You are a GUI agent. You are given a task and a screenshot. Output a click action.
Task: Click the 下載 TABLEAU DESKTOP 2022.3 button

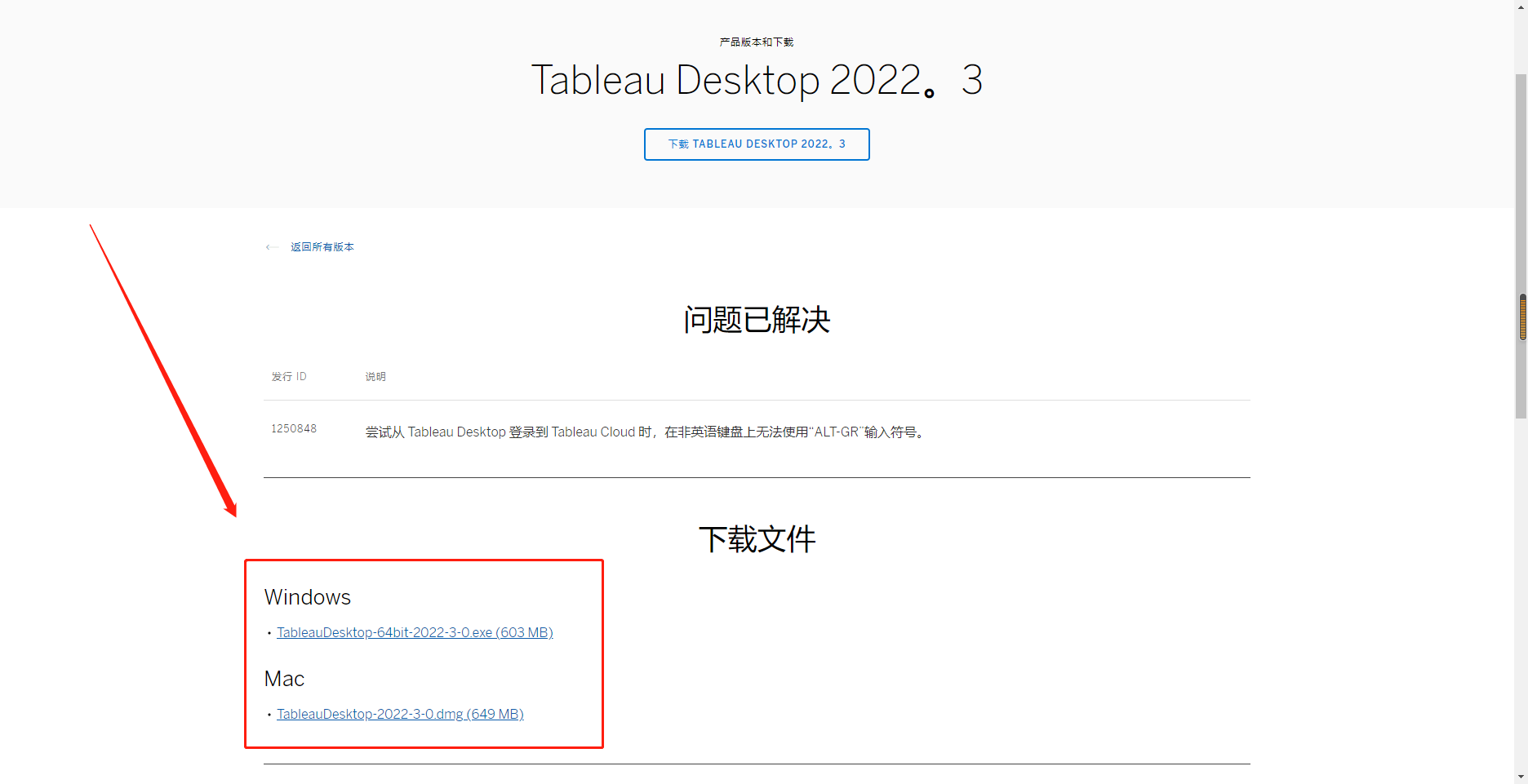pyautogui.click(x=757, y=144)
